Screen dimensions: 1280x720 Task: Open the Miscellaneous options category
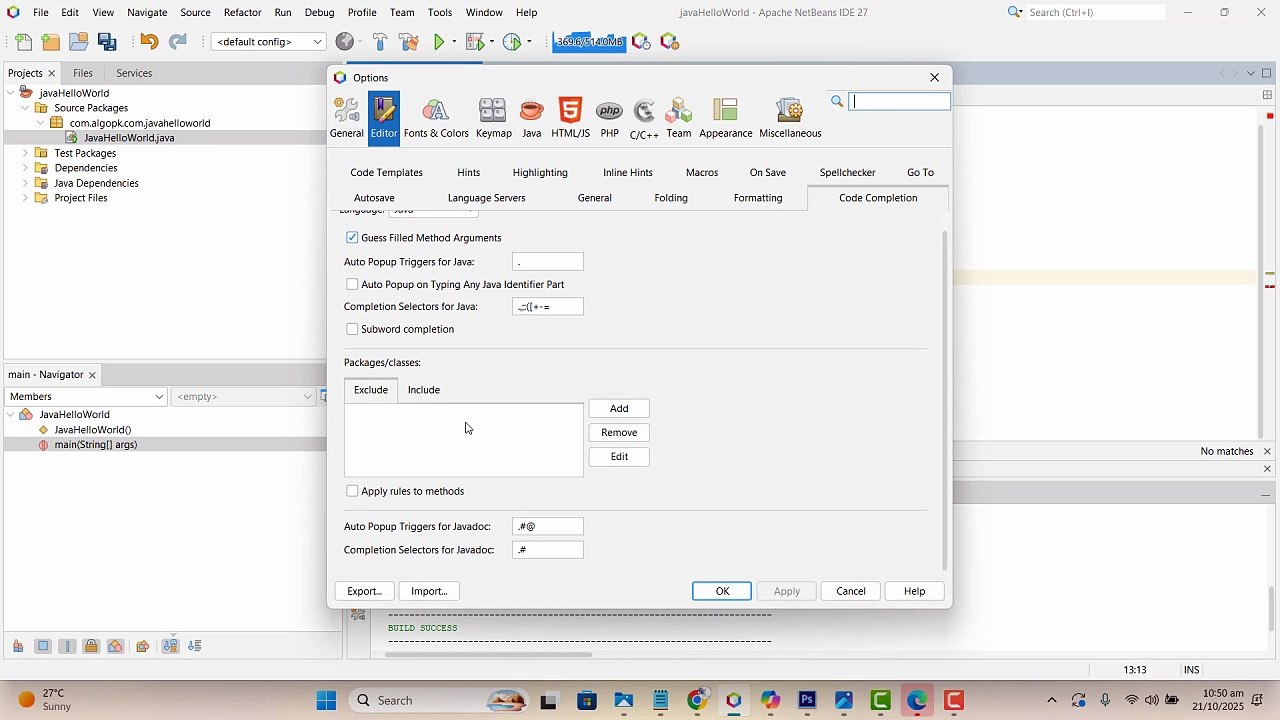[x=790, y=118]
